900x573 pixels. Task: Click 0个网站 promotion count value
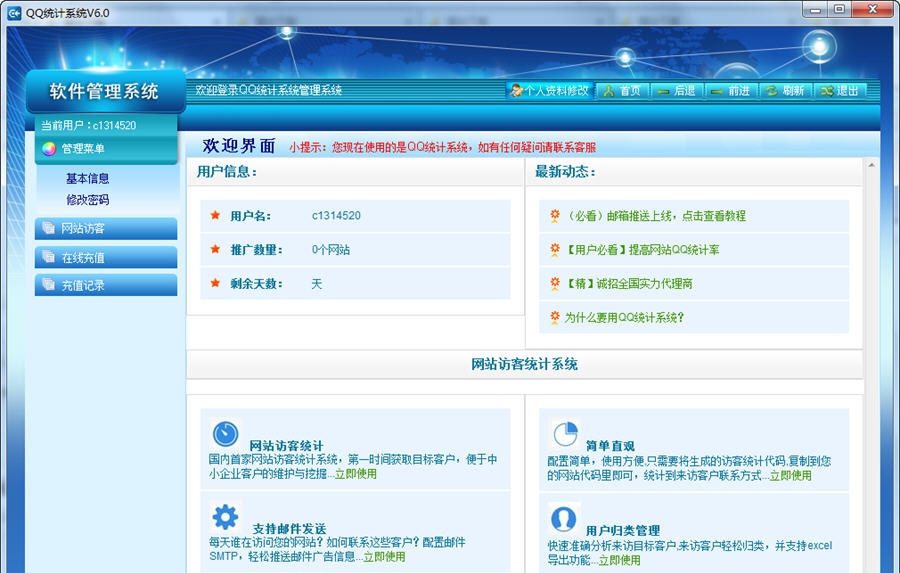[331, 250]
